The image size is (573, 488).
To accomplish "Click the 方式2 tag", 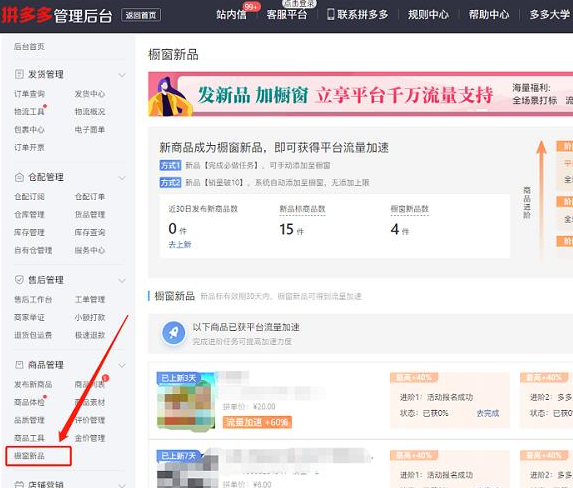I will pos(170,182).
